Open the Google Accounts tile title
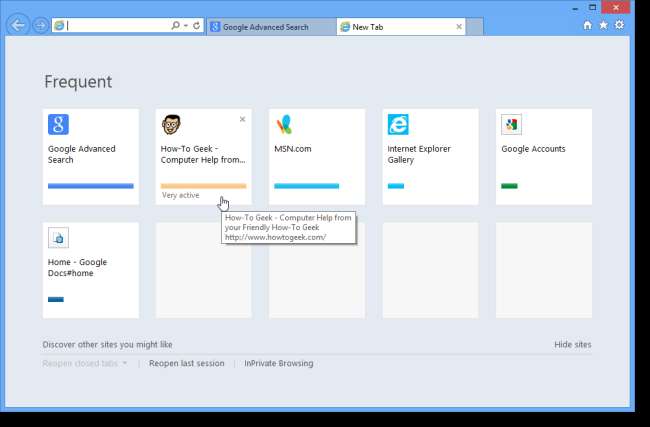Image resolution: width=650 pixels, height=427 pixels. [x=533, y=149]
